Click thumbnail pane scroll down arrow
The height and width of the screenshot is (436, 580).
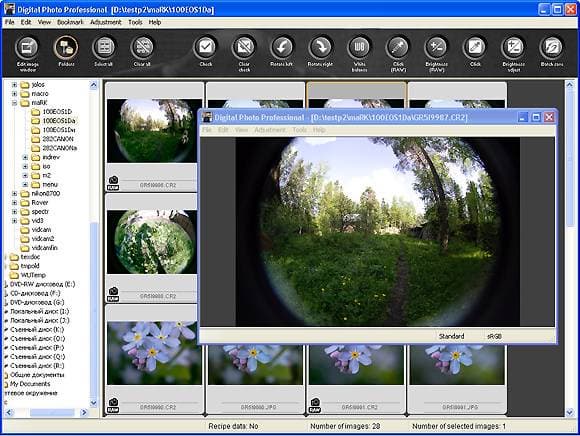(570, 412)
